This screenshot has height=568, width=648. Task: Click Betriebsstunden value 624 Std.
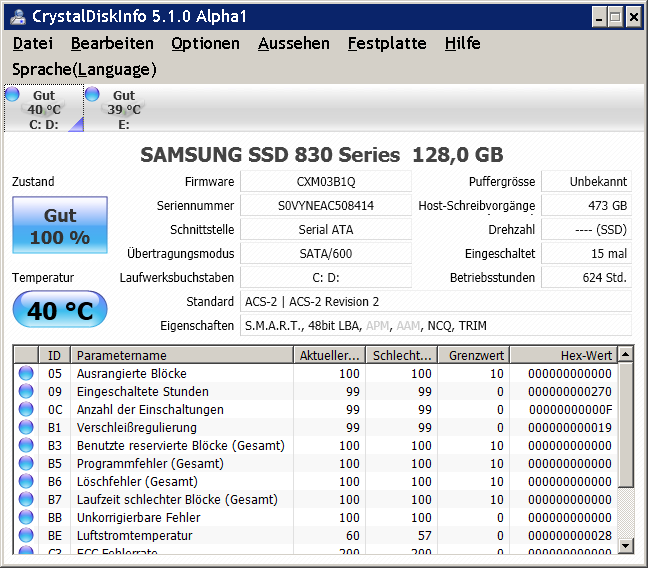(x=586, y=277)
